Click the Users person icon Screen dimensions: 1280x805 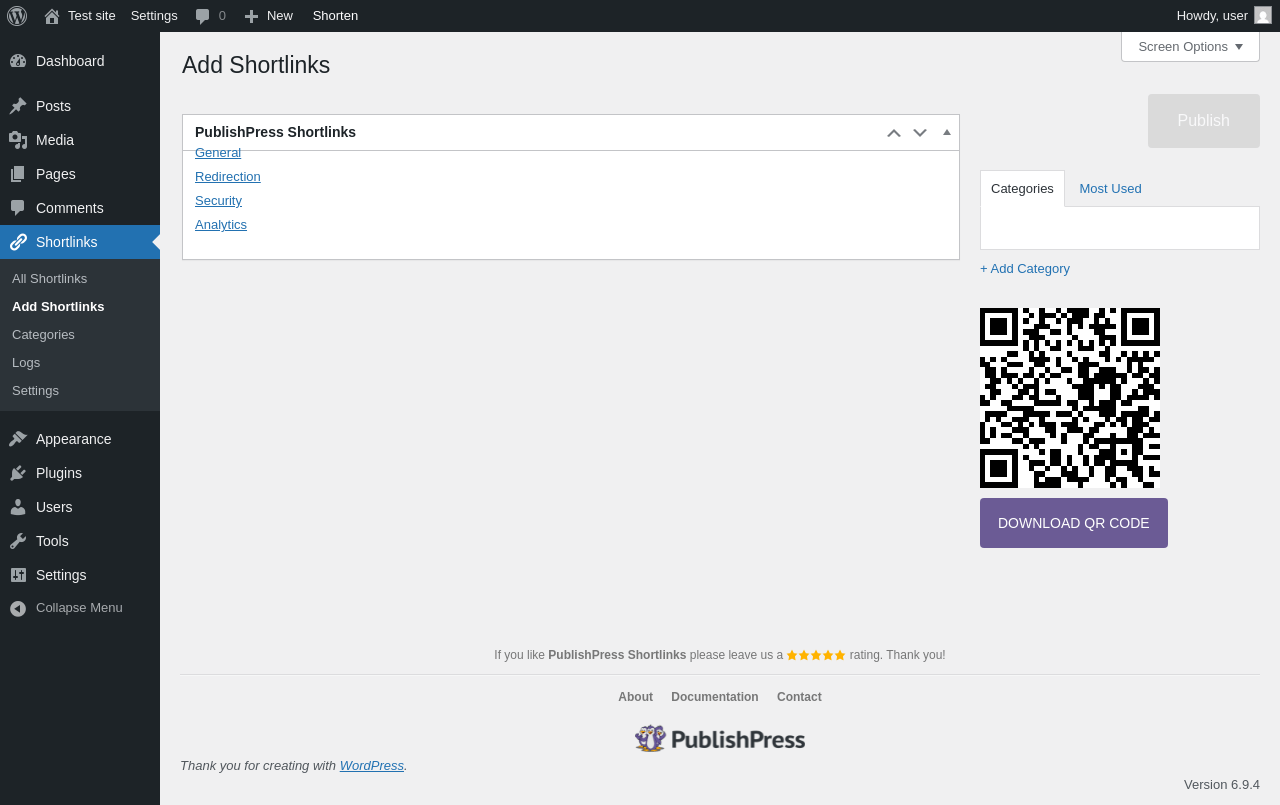[18, 507]
